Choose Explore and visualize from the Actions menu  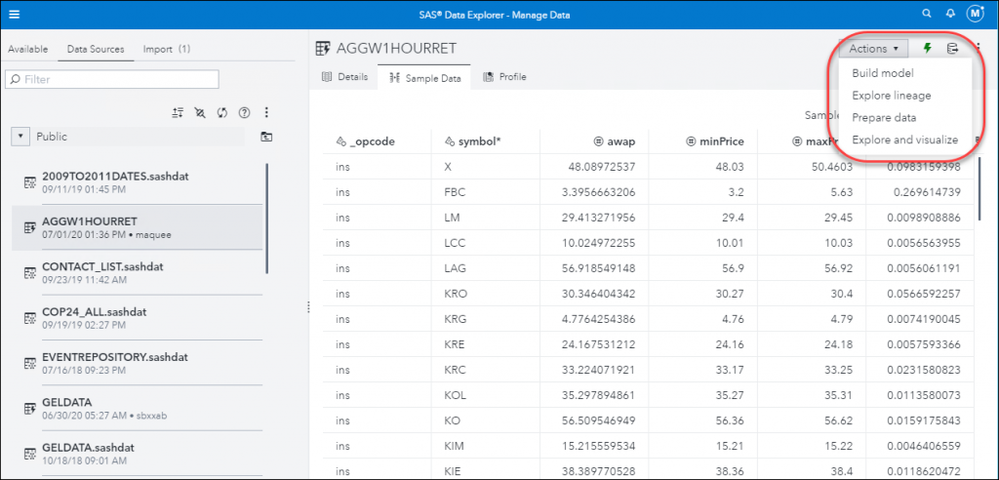click(x=905, y=140)
